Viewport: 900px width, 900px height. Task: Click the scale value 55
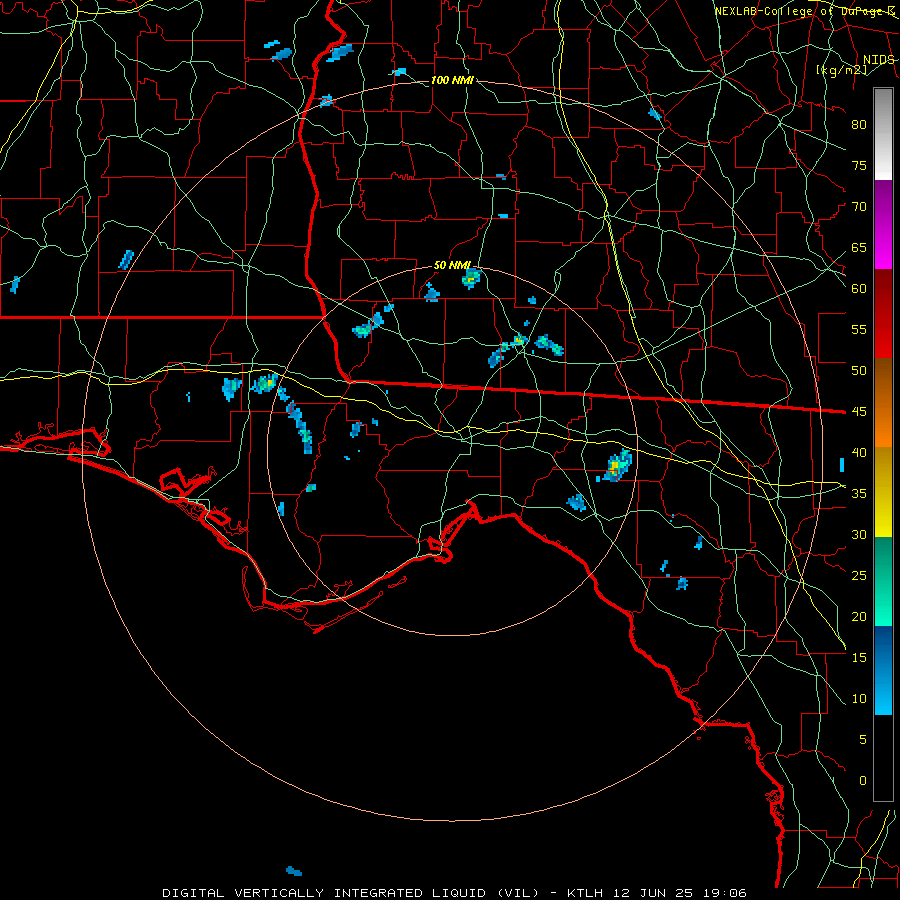pyautogui.click(x=859, y=329)
